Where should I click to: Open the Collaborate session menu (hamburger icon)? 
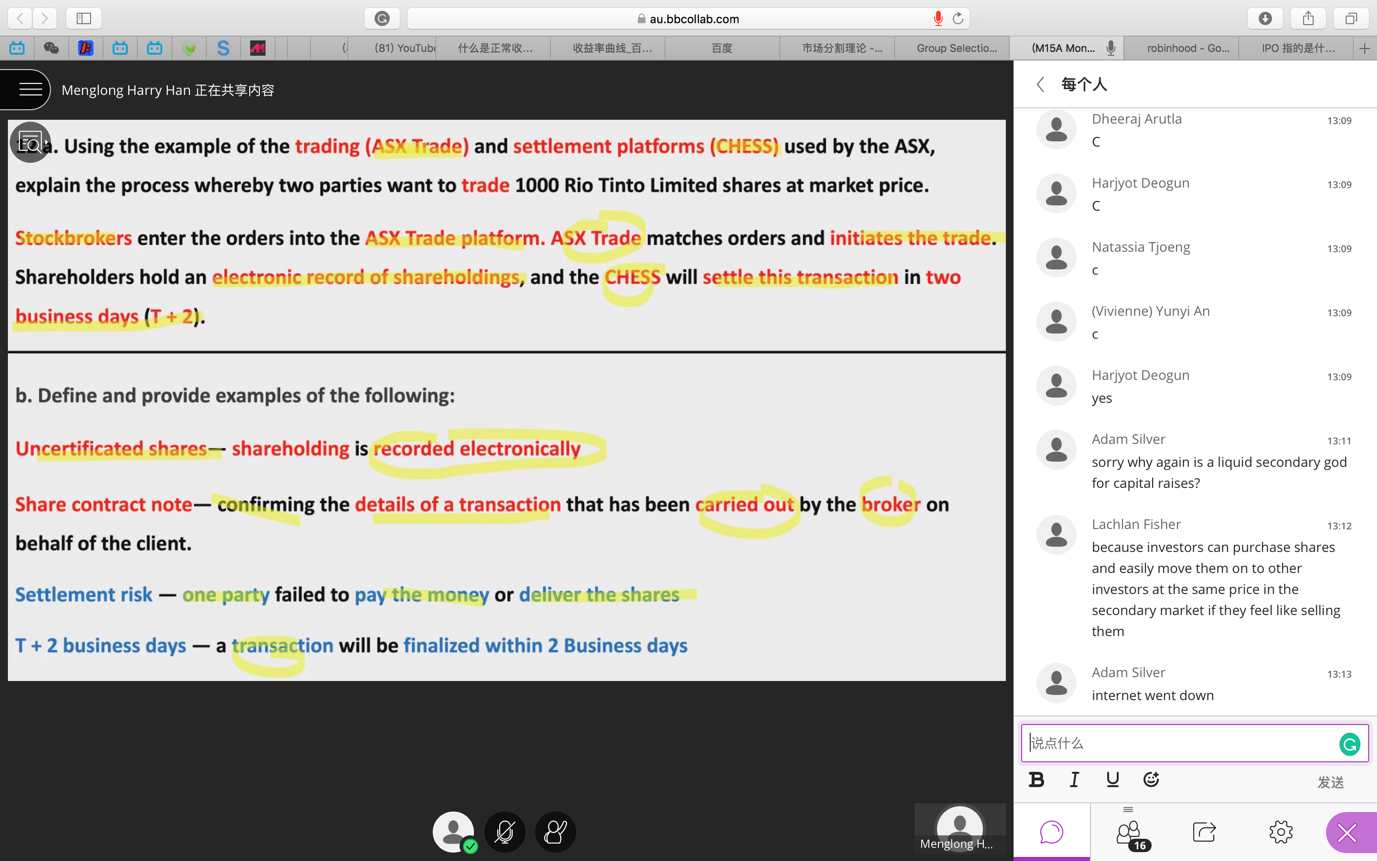pos(29,90)
